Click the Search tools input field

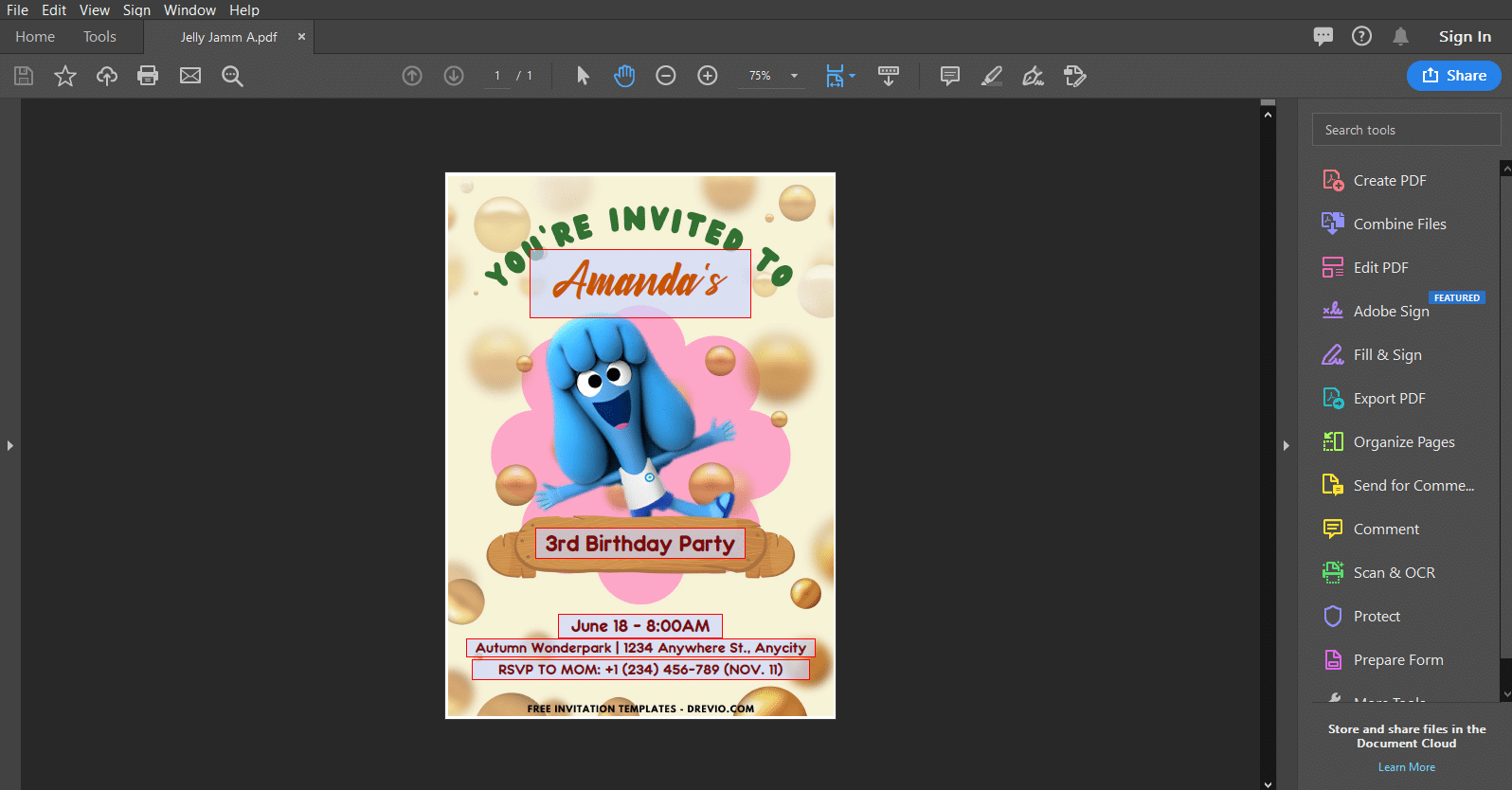tap(1406, 130)
